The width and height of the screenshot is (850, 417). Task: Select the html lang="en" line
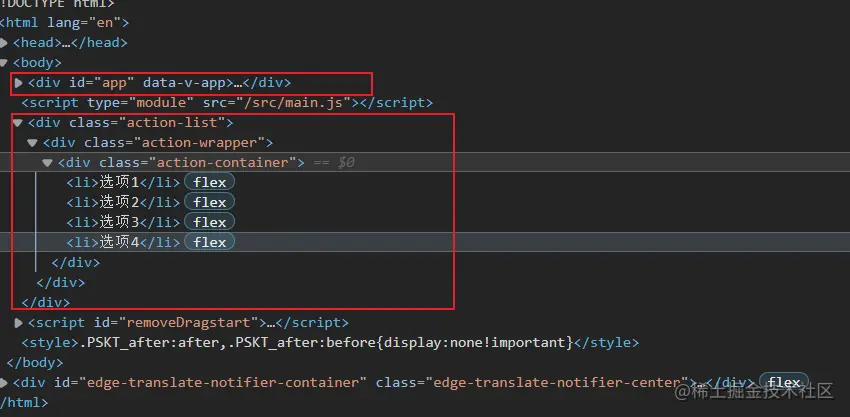65,23
